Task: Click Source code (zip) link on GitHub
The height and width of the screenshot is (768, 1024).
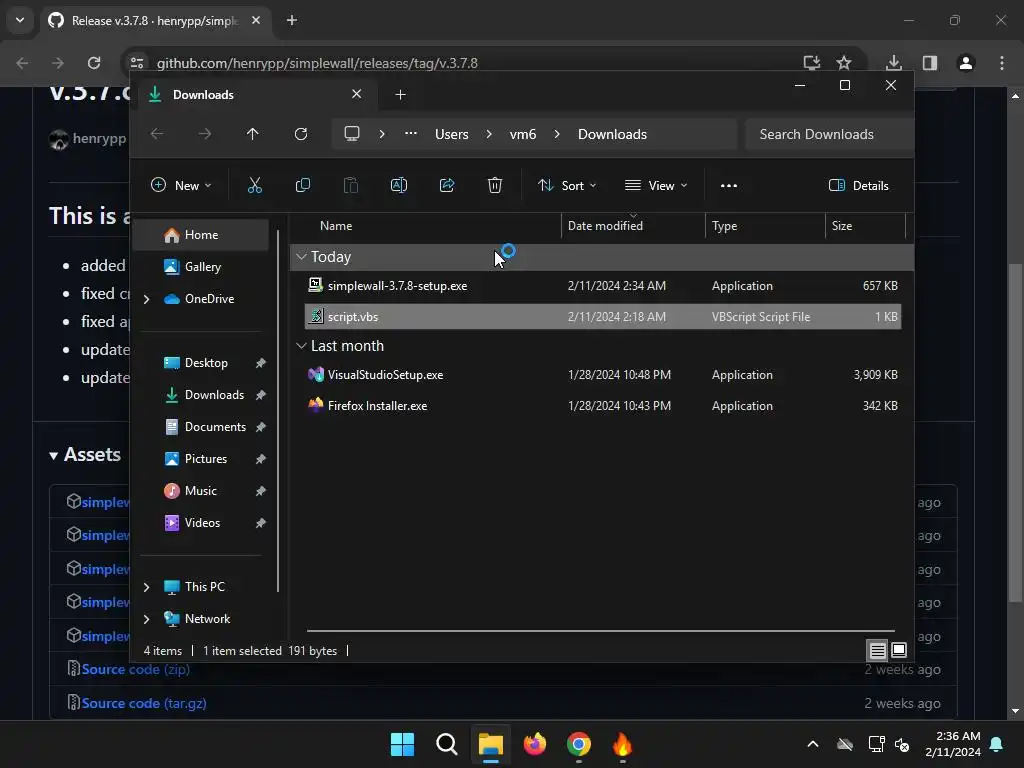Action: pyautogui.click(x=135, y=669)
